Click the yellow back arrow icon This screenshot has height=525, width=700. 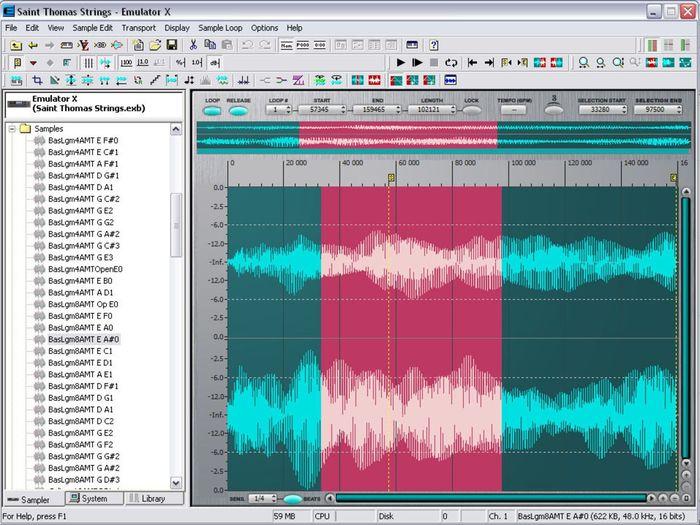(x=33, y=45)
